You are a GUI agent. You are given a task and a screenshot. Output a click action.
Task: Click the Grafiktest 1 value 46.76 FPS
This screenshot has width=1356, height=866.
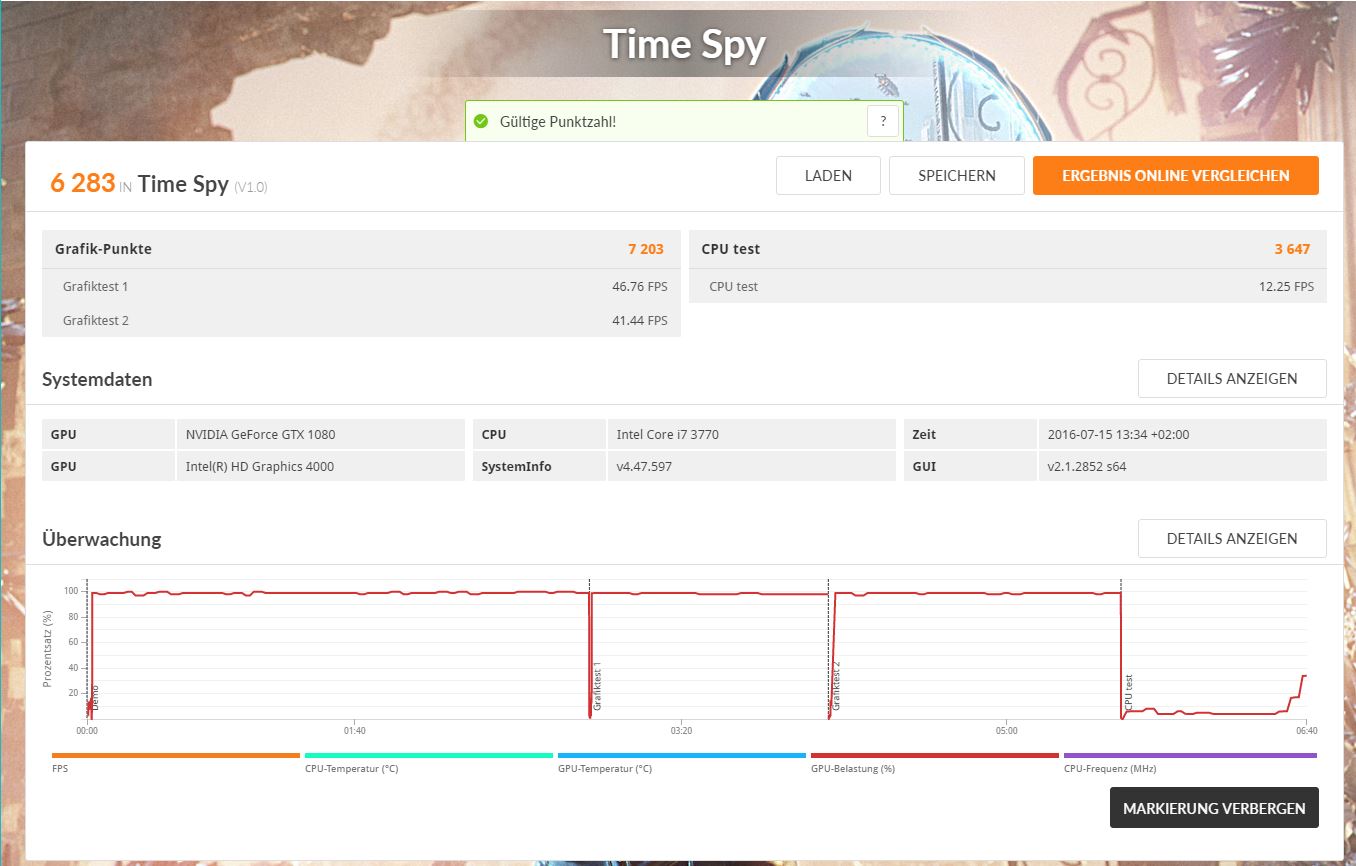[640, 287]
